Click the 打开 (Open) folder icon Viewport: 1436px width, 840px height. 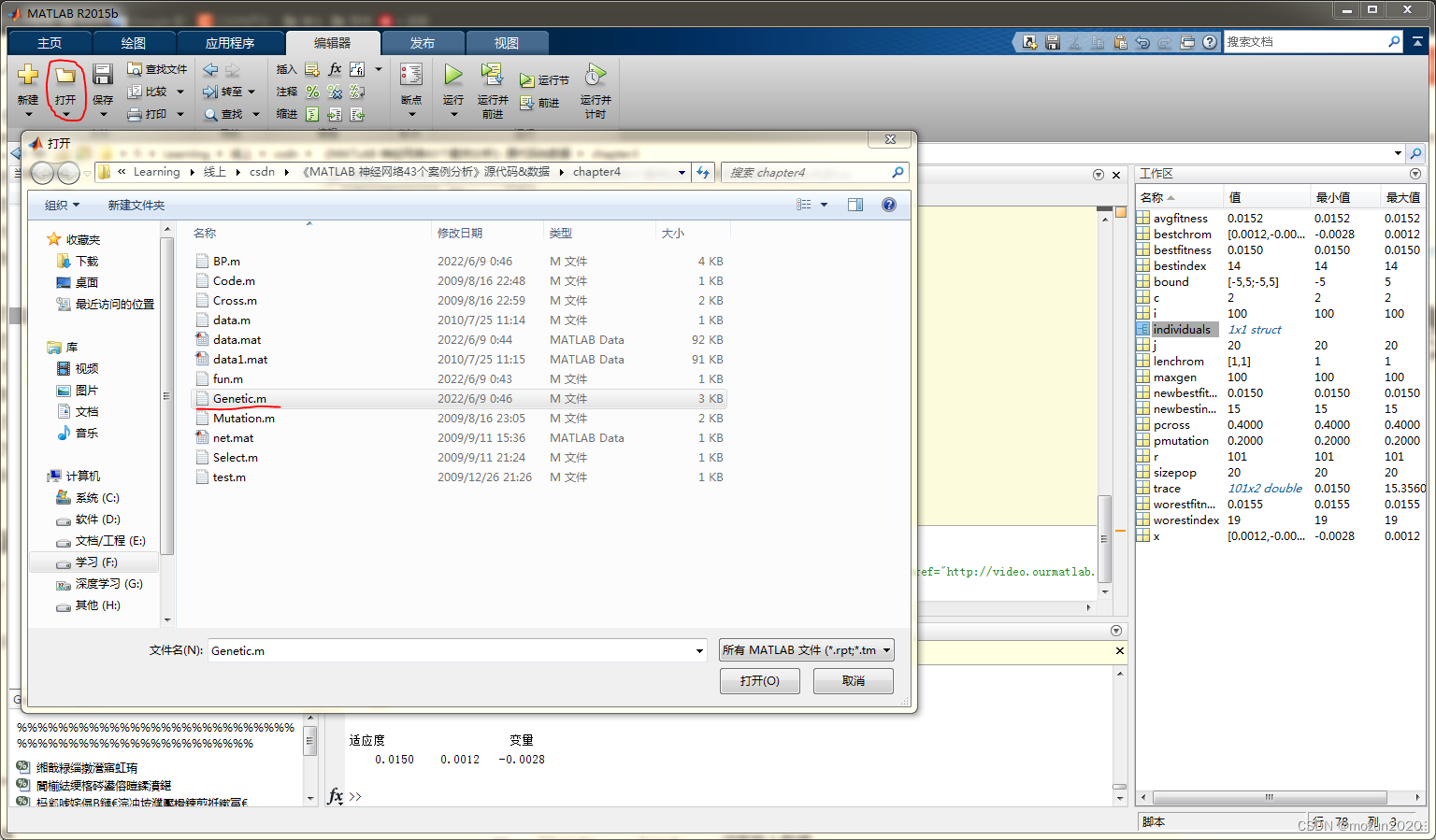point(65,75)
